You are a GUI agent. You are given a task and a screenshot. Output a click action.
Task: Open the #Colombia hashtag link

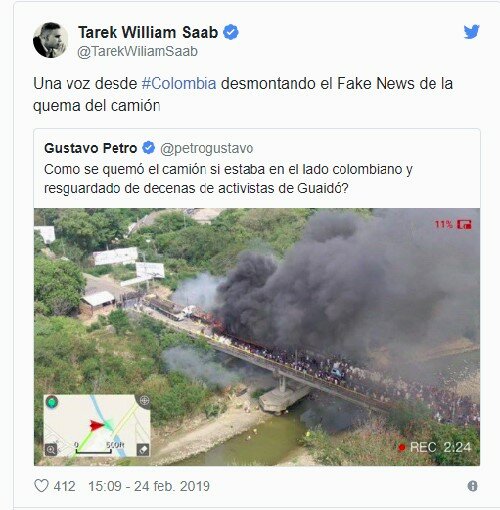(x=179, y=83)
